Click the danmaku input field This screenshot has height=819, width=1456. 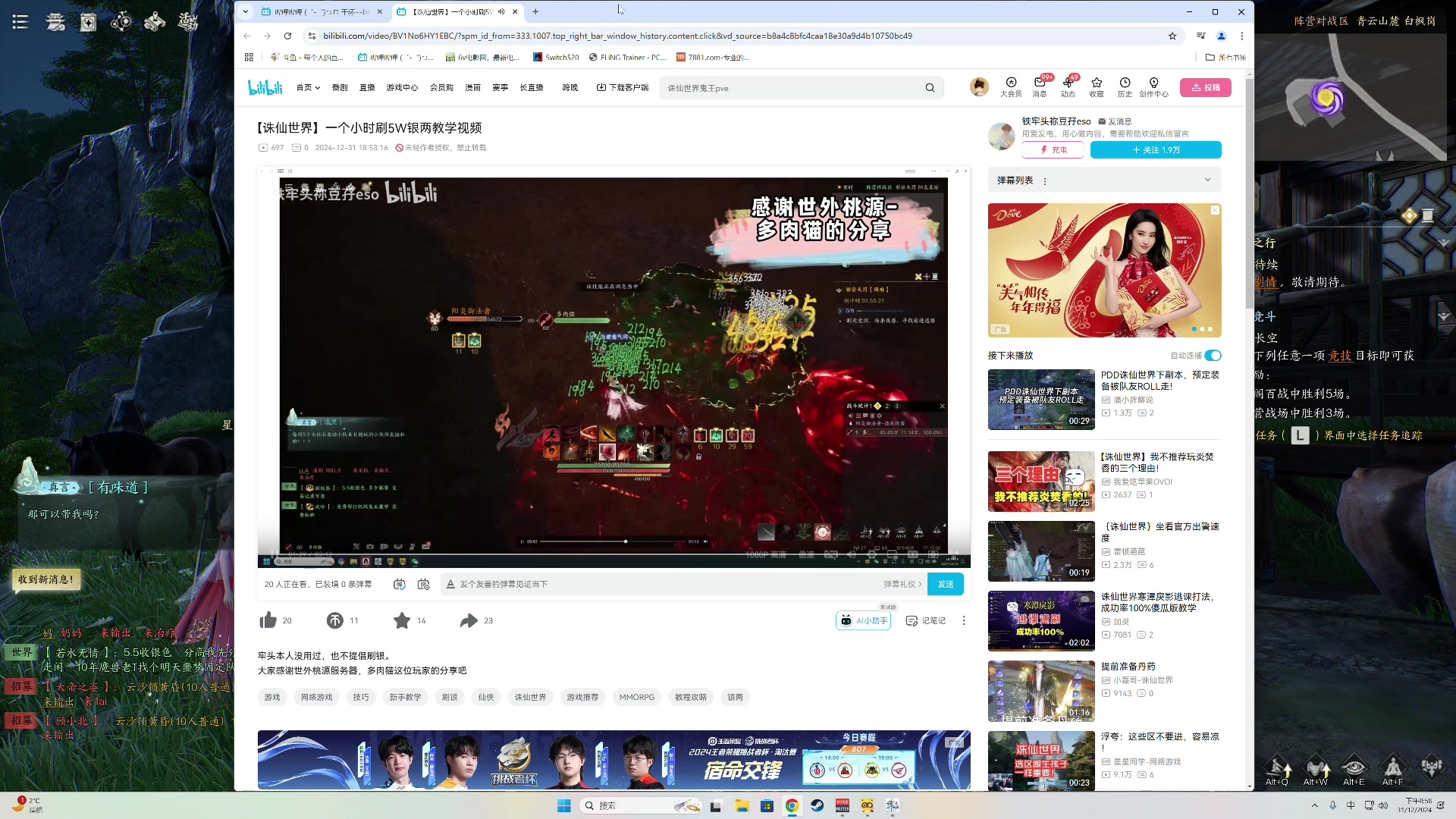[x=667, y=584]
